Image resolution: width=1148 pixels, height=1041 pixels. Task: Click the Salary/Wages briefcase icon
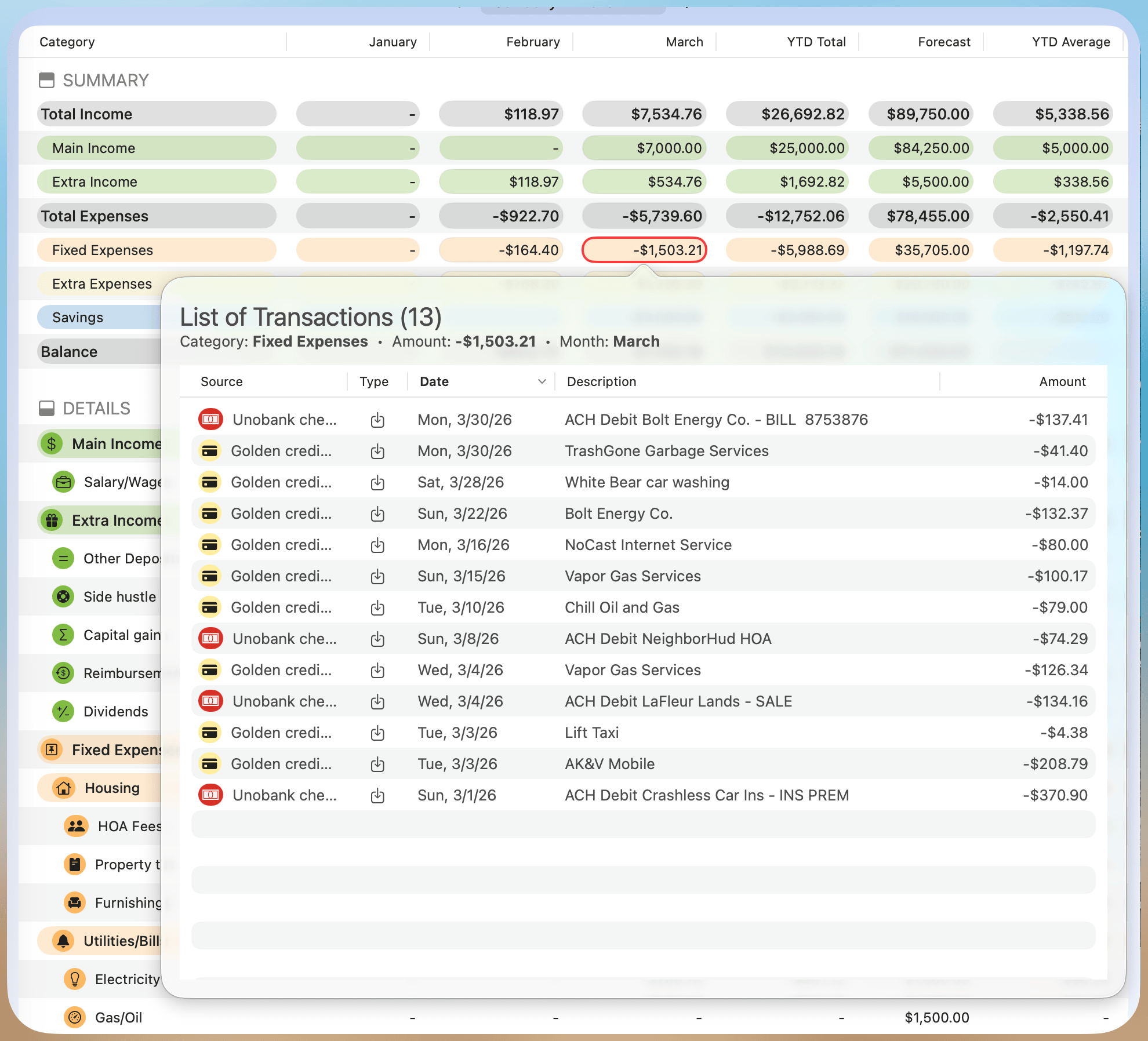[63, 482]
